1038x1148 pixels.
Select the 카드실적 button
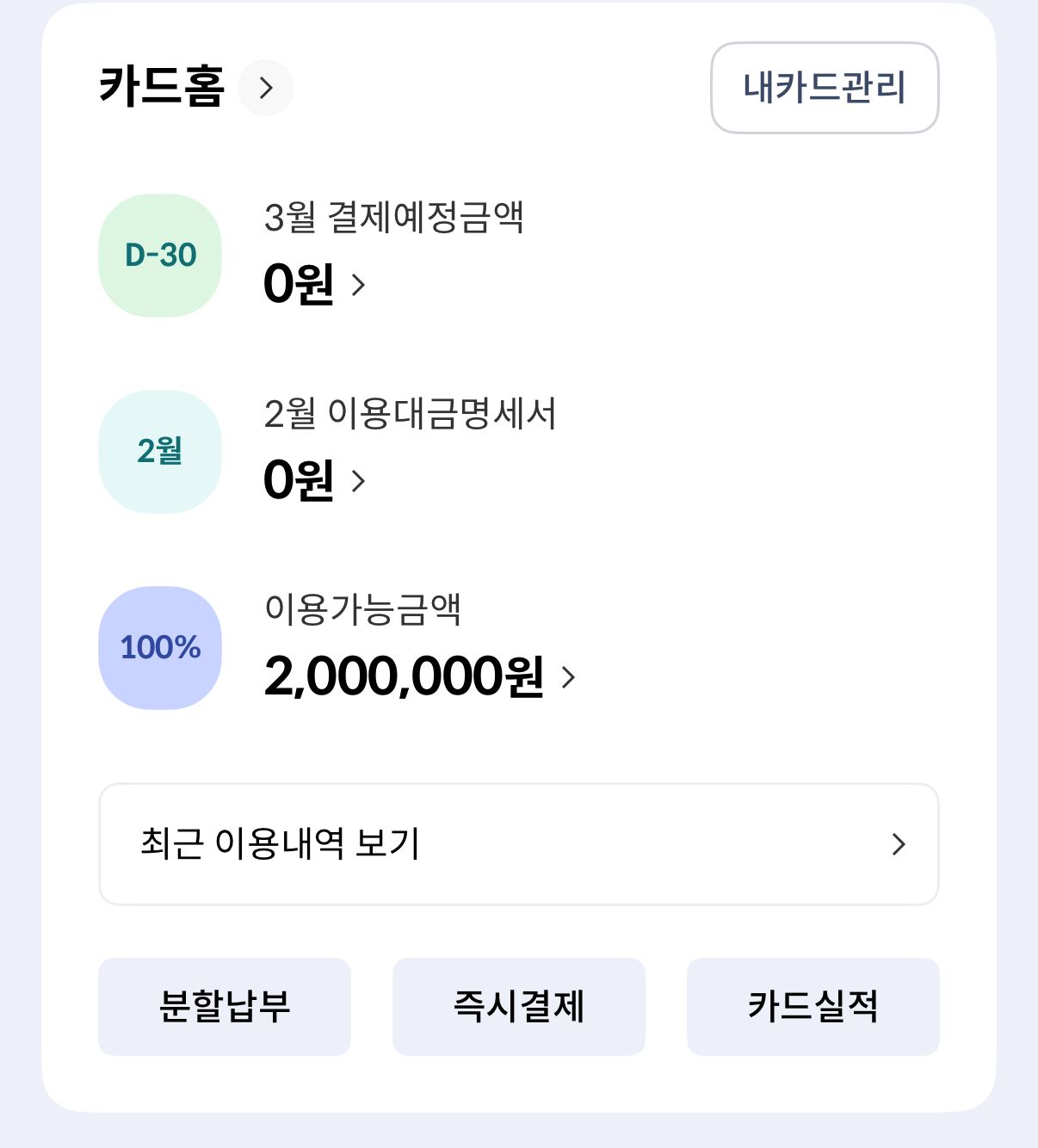tap(812, 1006)
